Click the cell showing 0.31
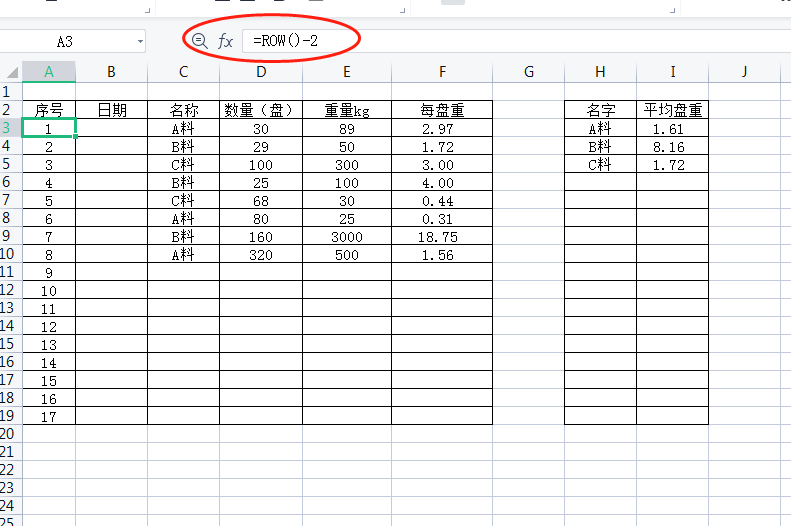Image resolution: width=791 pixels, height=526 pixels. pyautogui.click(x=442, y=218)
